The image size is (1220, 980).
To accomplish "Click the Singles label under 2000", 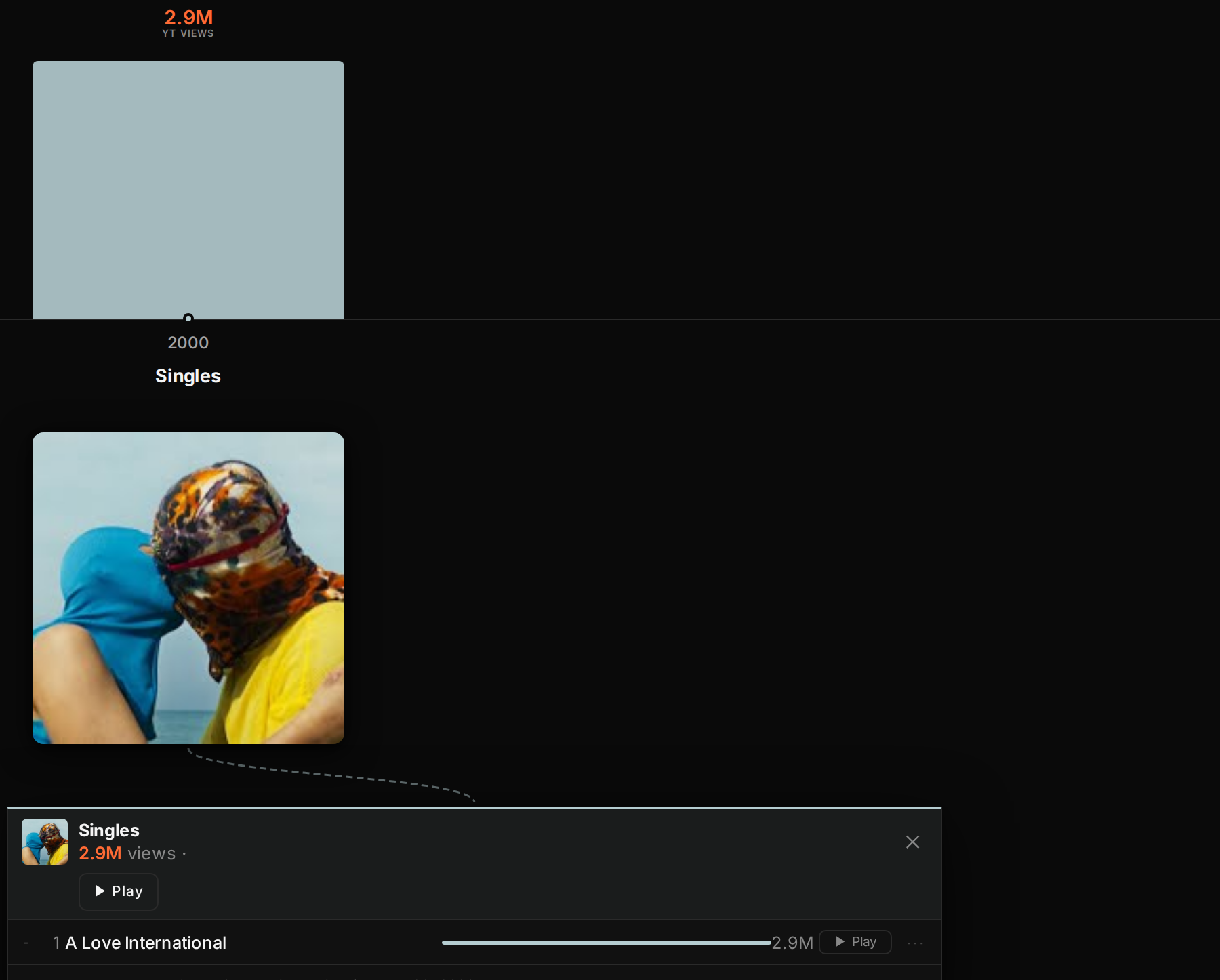I will click(x=188, y=376).
